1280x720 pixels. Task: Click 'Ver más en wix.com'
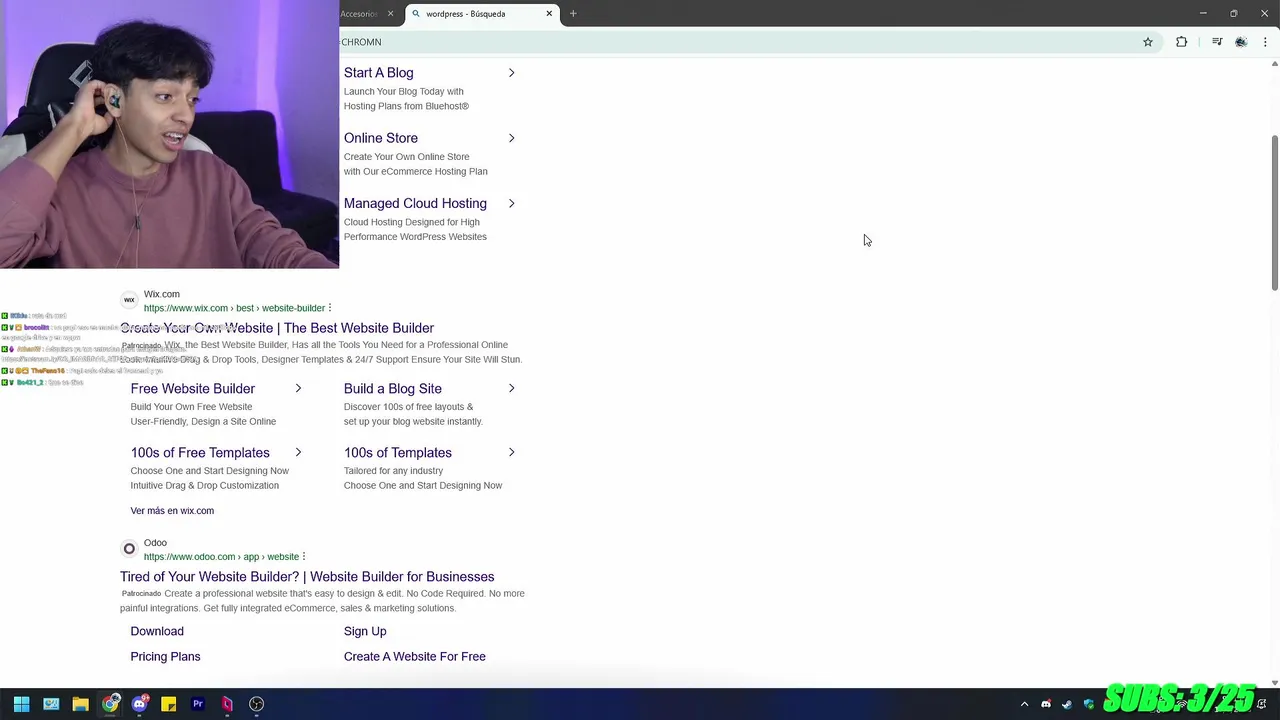click(x=172, y=511)
